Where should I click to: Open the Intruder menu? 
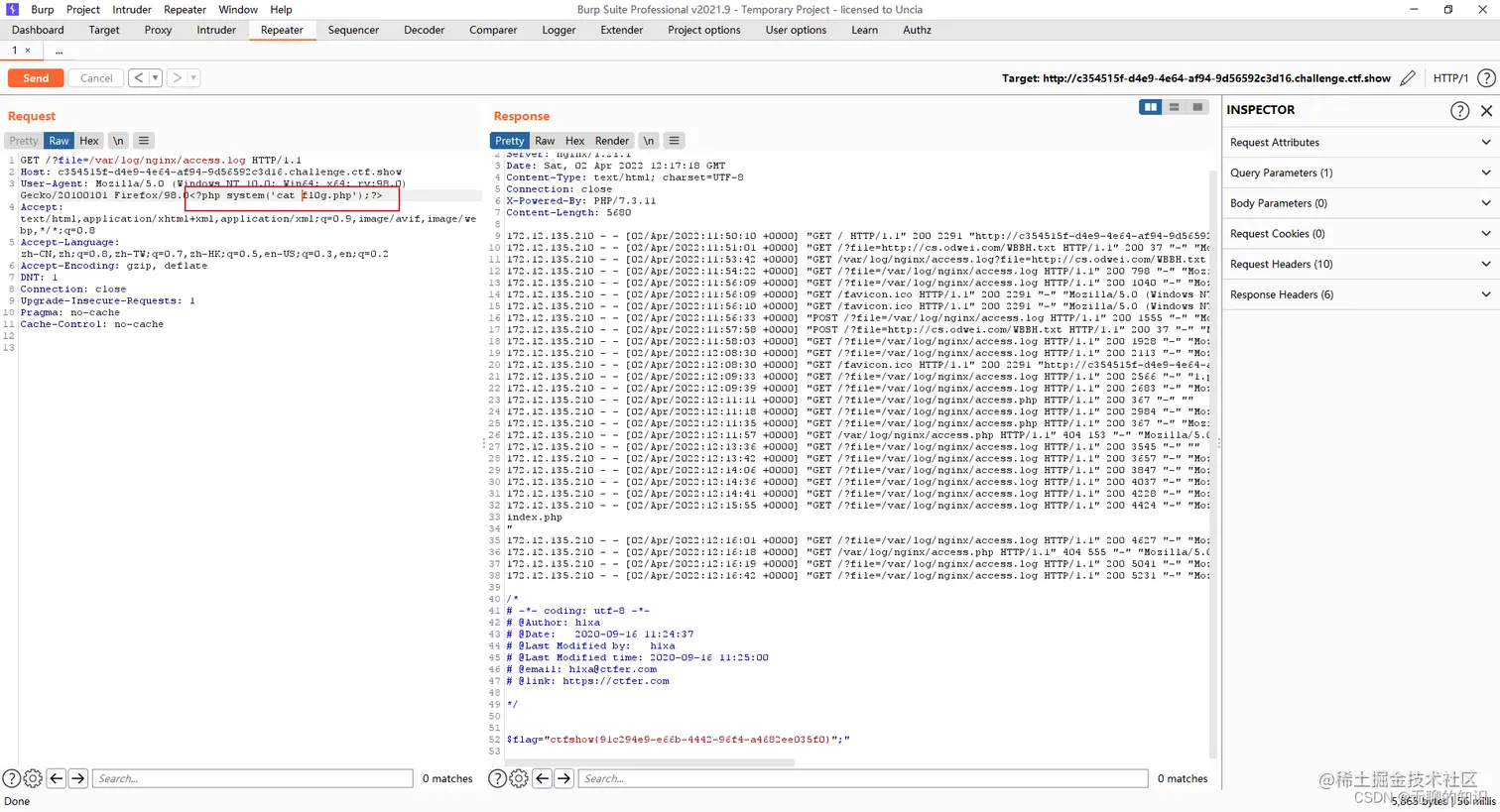point(132,9)
